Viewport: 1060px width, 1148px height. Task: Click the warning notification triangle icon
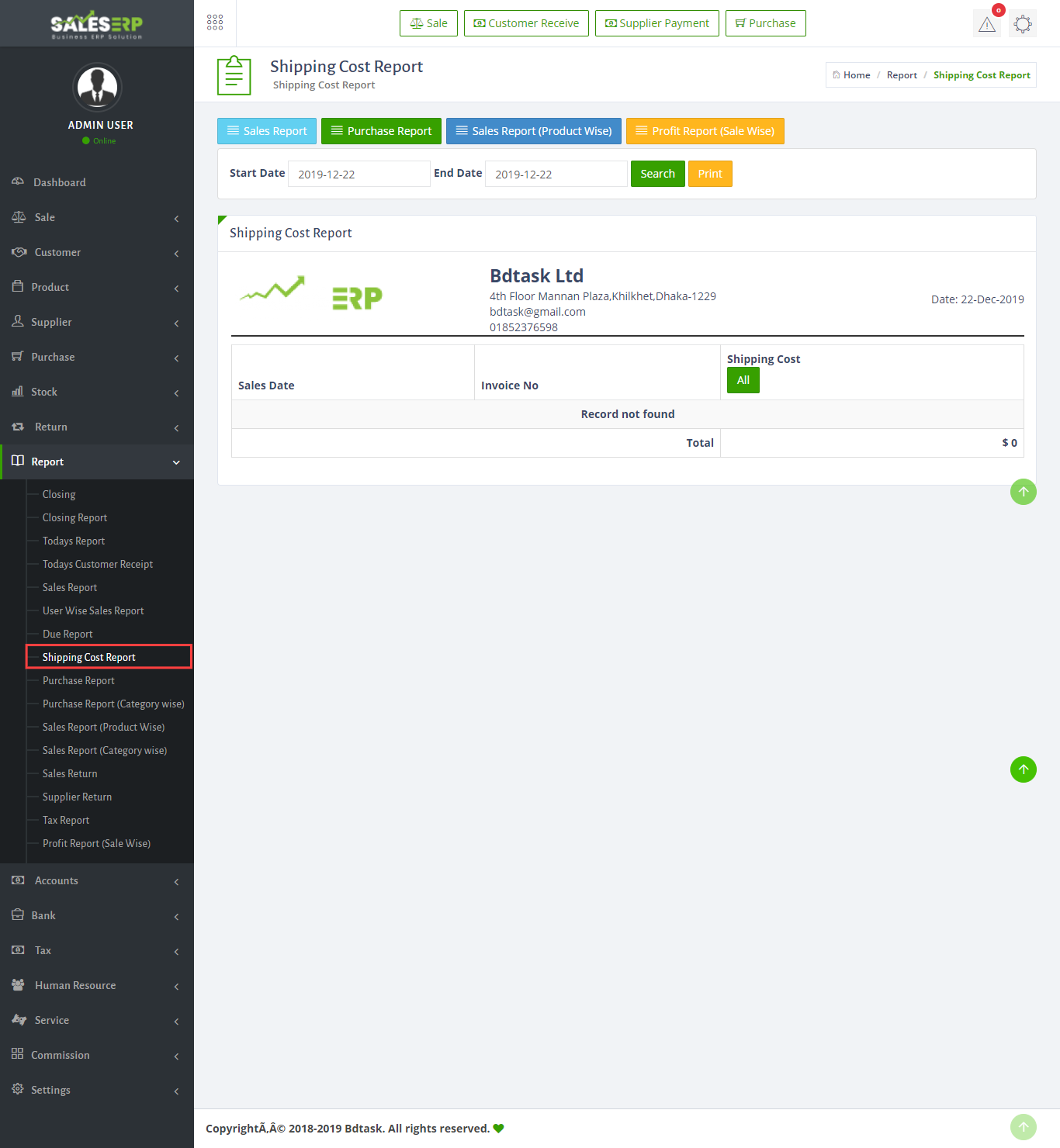(986, 24)
